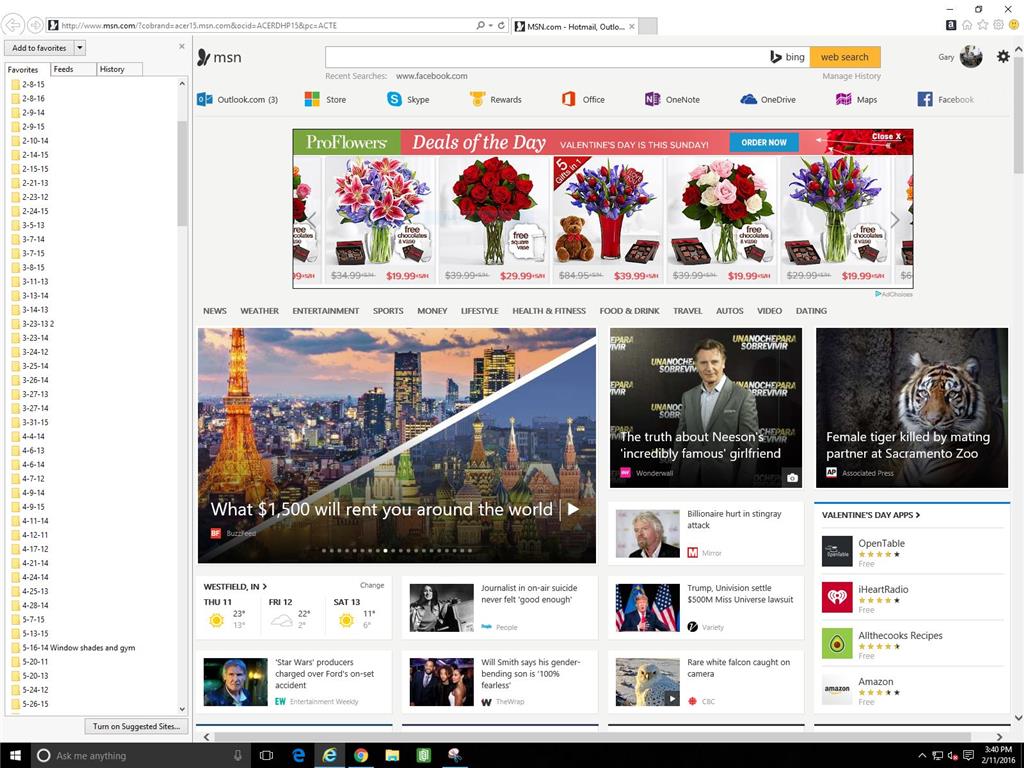Open the browser Home icon

click(967, 25)
